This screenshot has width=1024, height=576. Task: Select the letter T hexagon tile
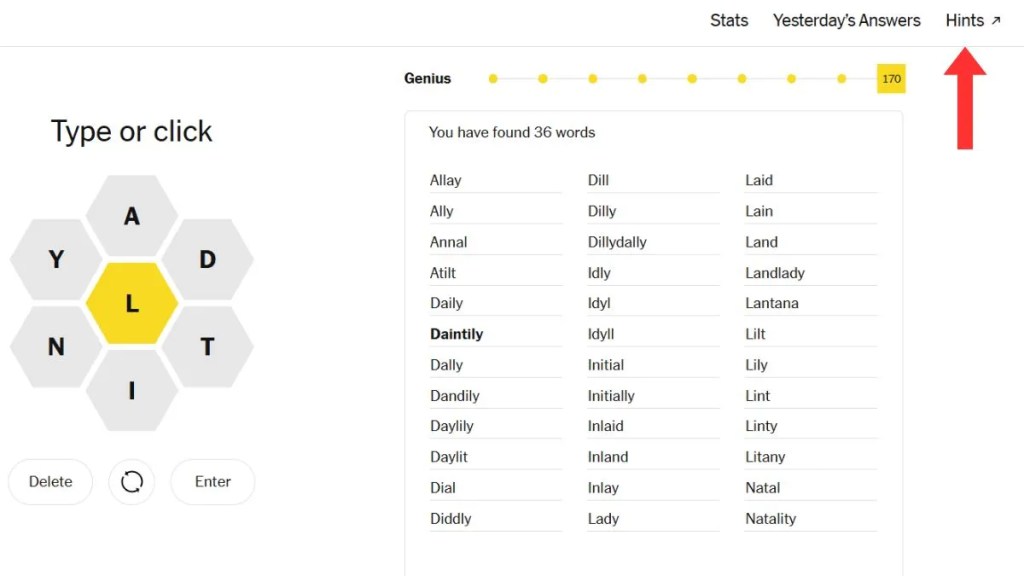[207, 345]
